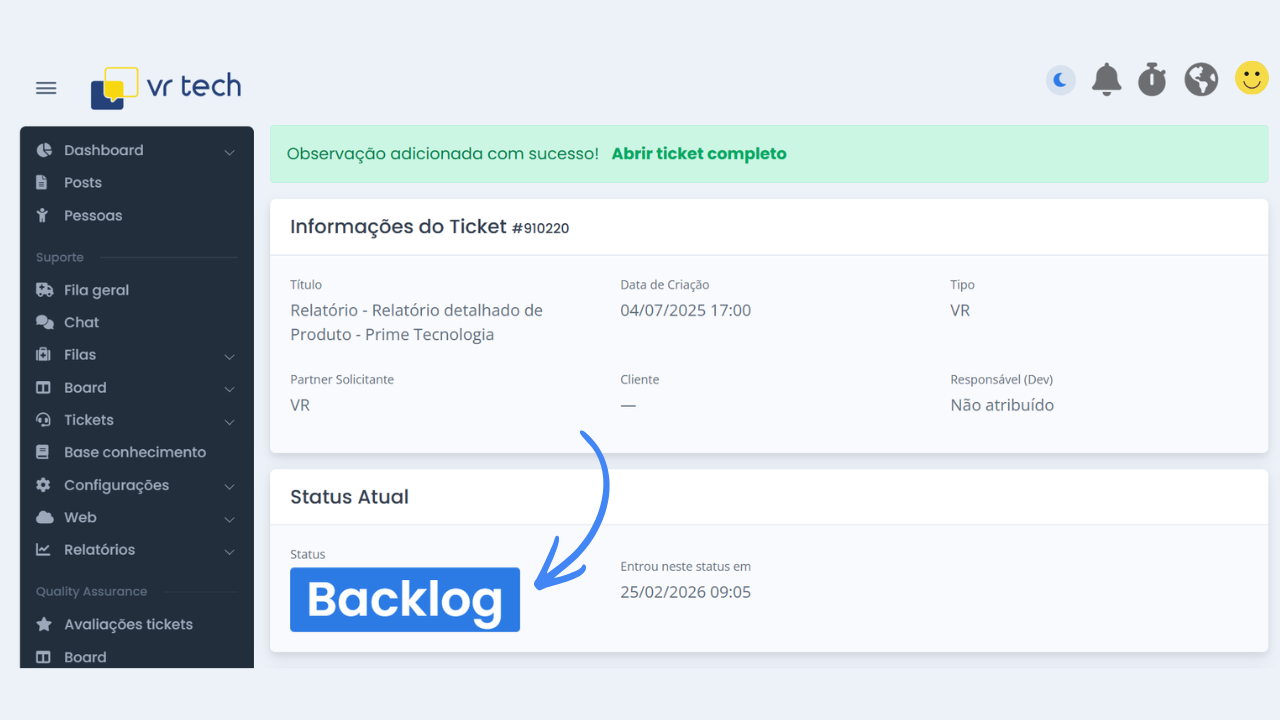1280x720 pixels.
Task: Open Posts in the sidebar
Action: 83,183
